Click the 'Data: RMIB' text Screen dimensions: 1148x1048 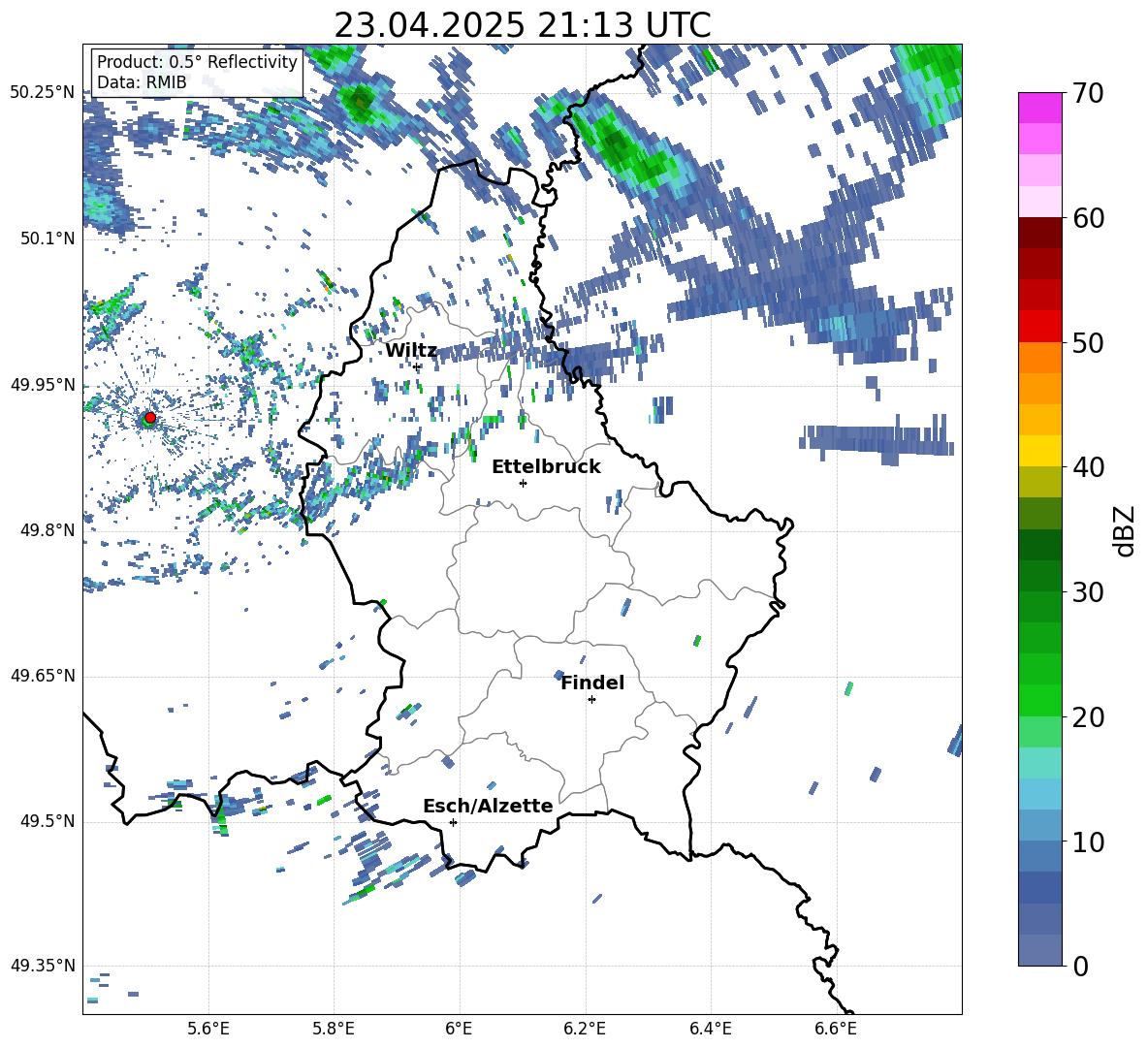(142, 82)
